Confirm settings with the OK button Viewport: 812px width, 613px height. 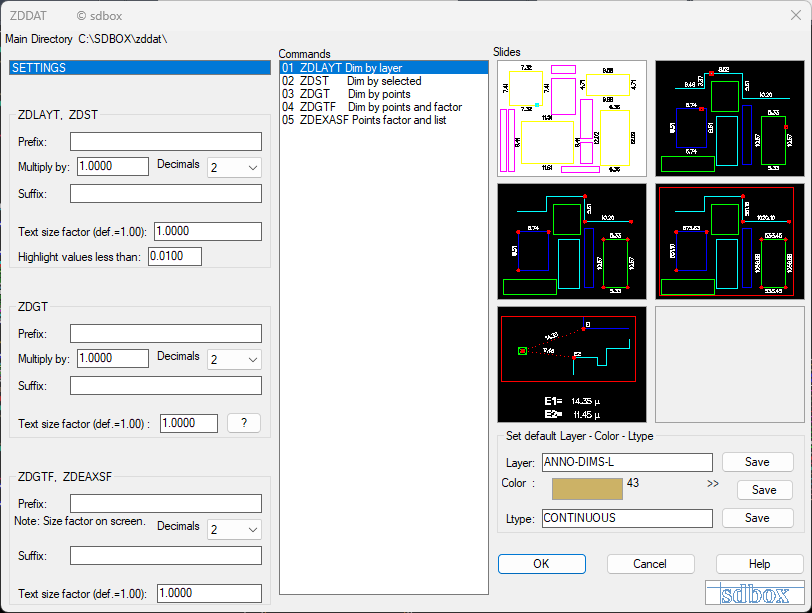(x=542, y=564)
